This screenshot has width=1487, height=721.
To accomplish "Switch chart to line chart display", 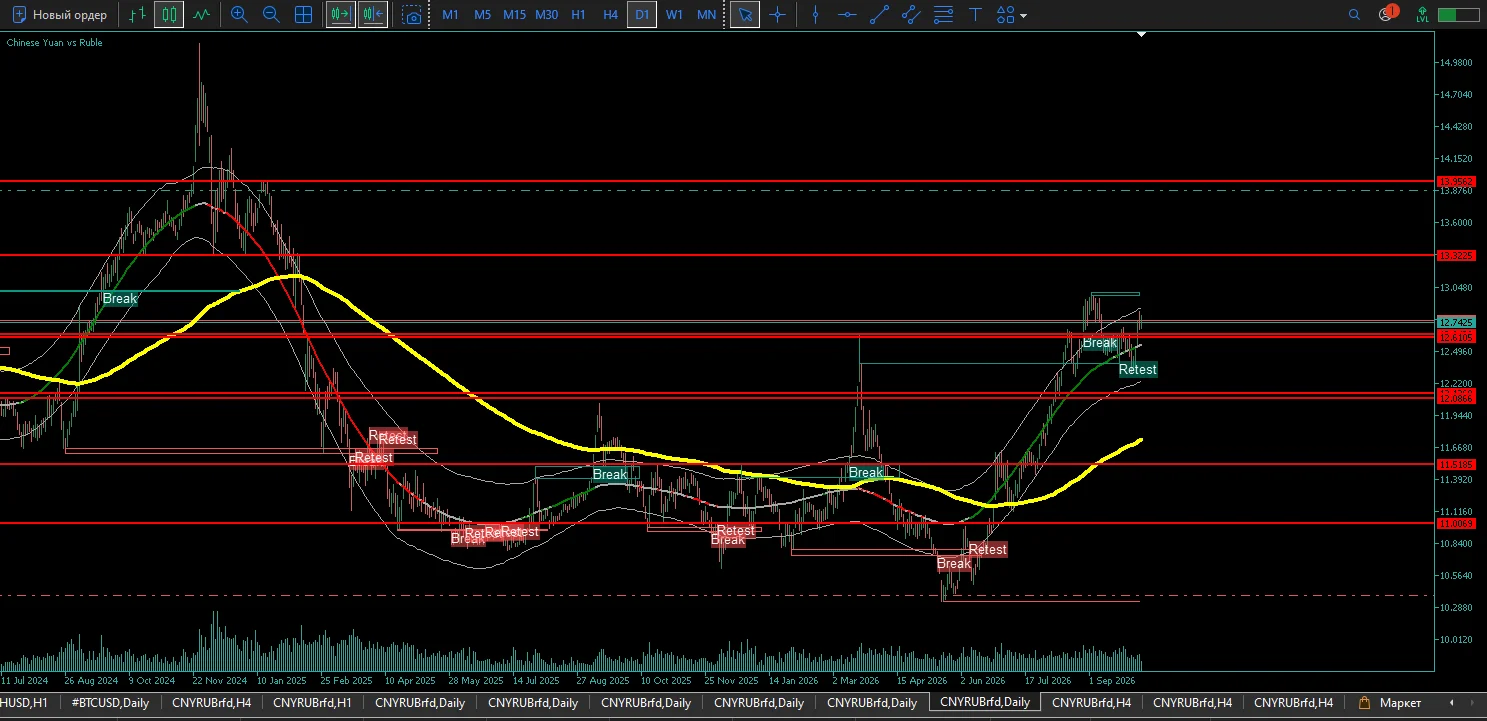I will (x=202, y=15).
